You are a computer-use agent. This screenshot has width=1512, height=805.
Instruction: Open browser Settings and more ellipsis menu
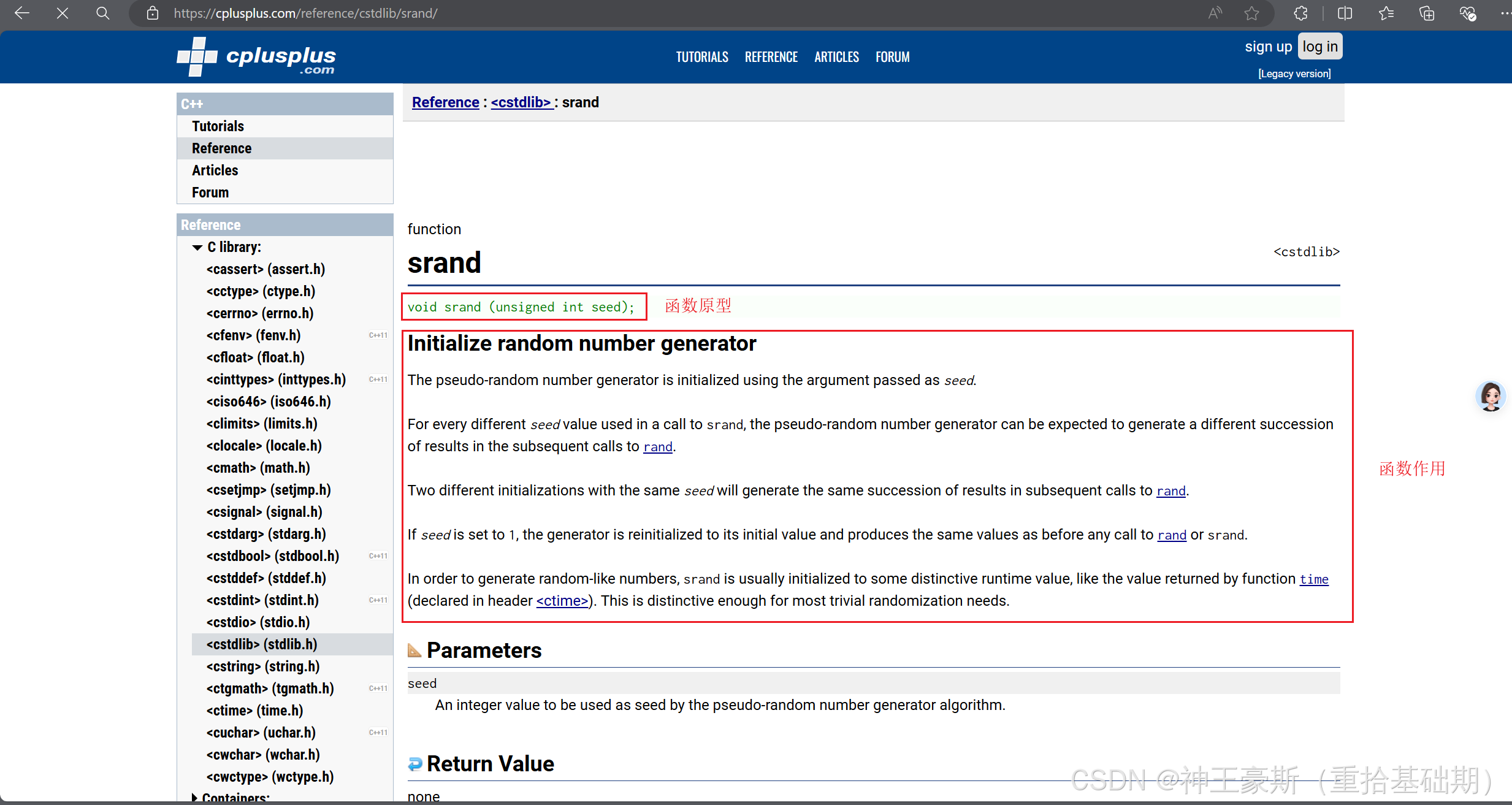click(x=1504, y=13)
